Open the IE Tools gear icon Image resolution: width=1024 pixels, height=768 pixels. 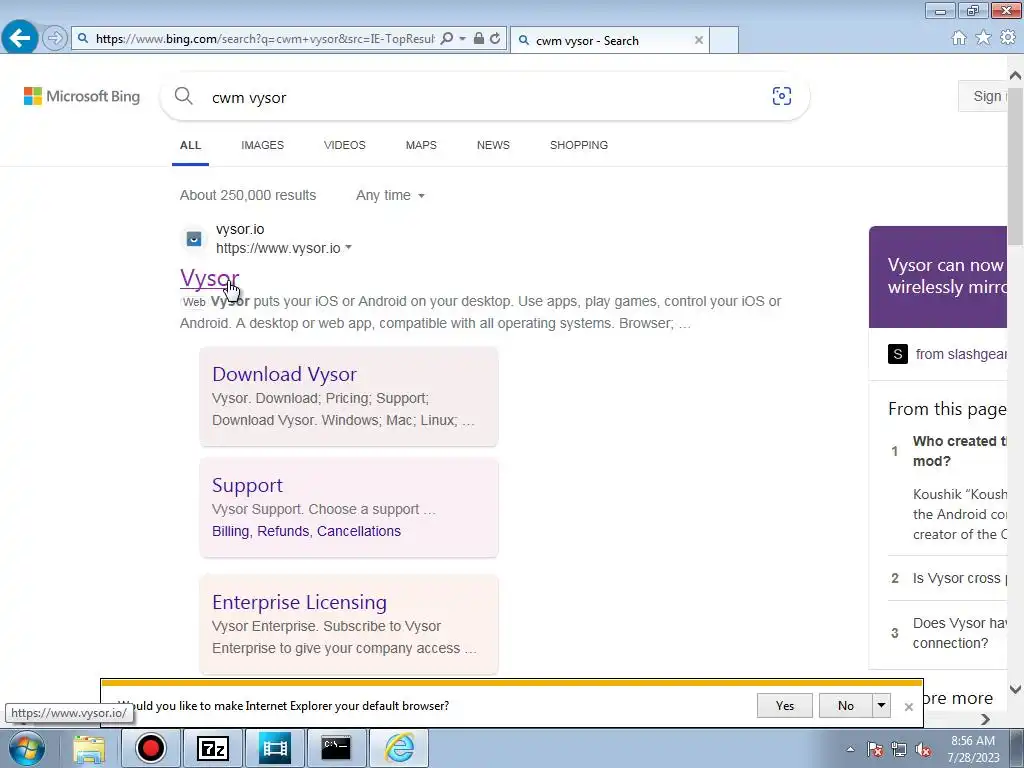click(x=1008, y=38)
